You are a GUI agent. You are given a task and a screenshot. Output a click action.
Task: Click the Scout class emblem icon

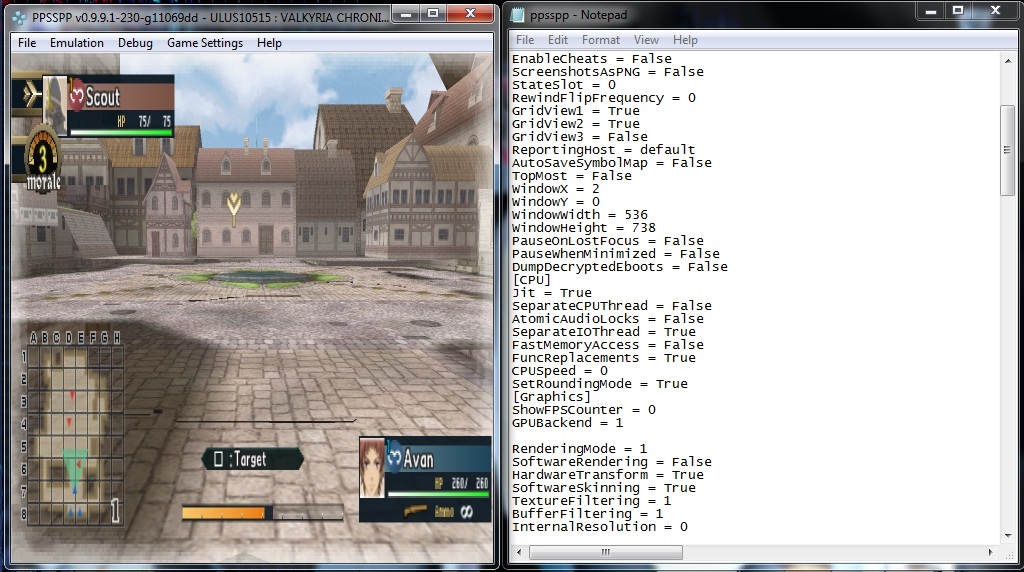[76, 96]
